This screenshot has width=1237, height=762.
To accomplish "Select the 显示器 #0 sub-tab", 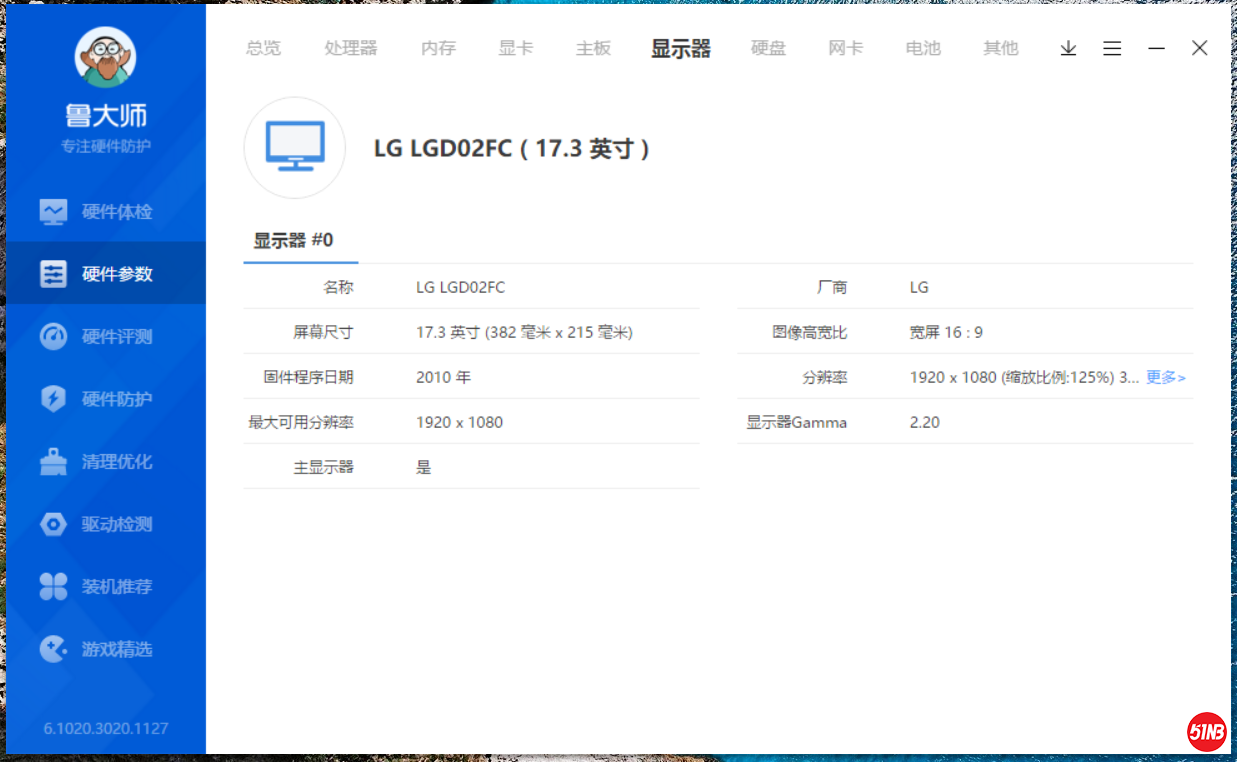I will coord(293,241).
